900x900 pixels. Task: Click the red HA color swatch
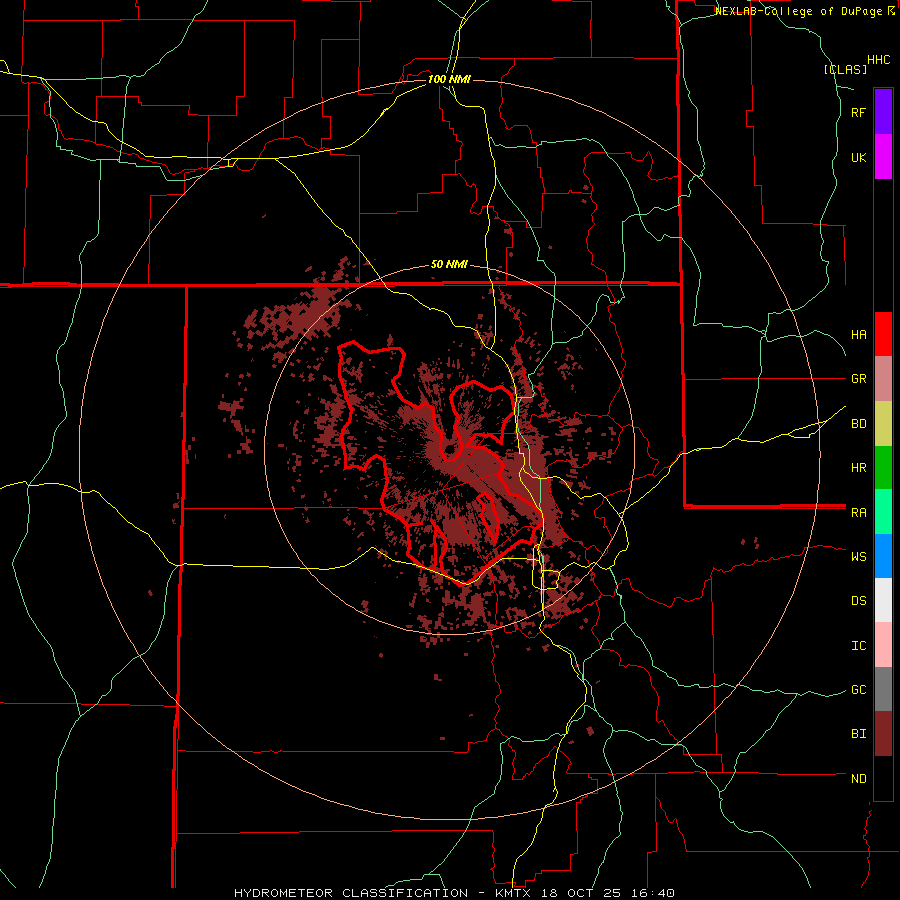coord(883,334)
